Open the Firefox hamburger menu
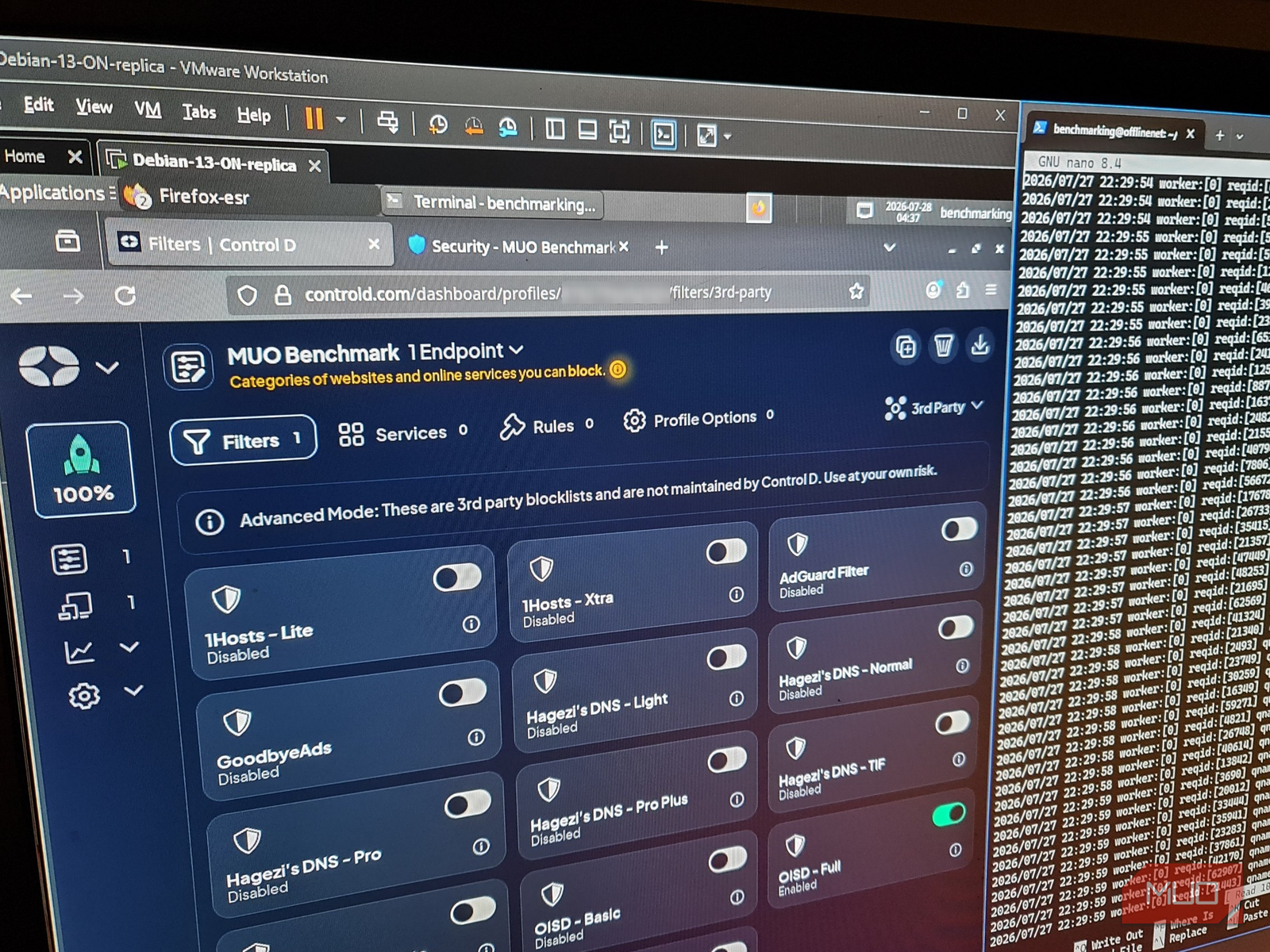This screenshot has width=1270, height=952. point(991,290)
